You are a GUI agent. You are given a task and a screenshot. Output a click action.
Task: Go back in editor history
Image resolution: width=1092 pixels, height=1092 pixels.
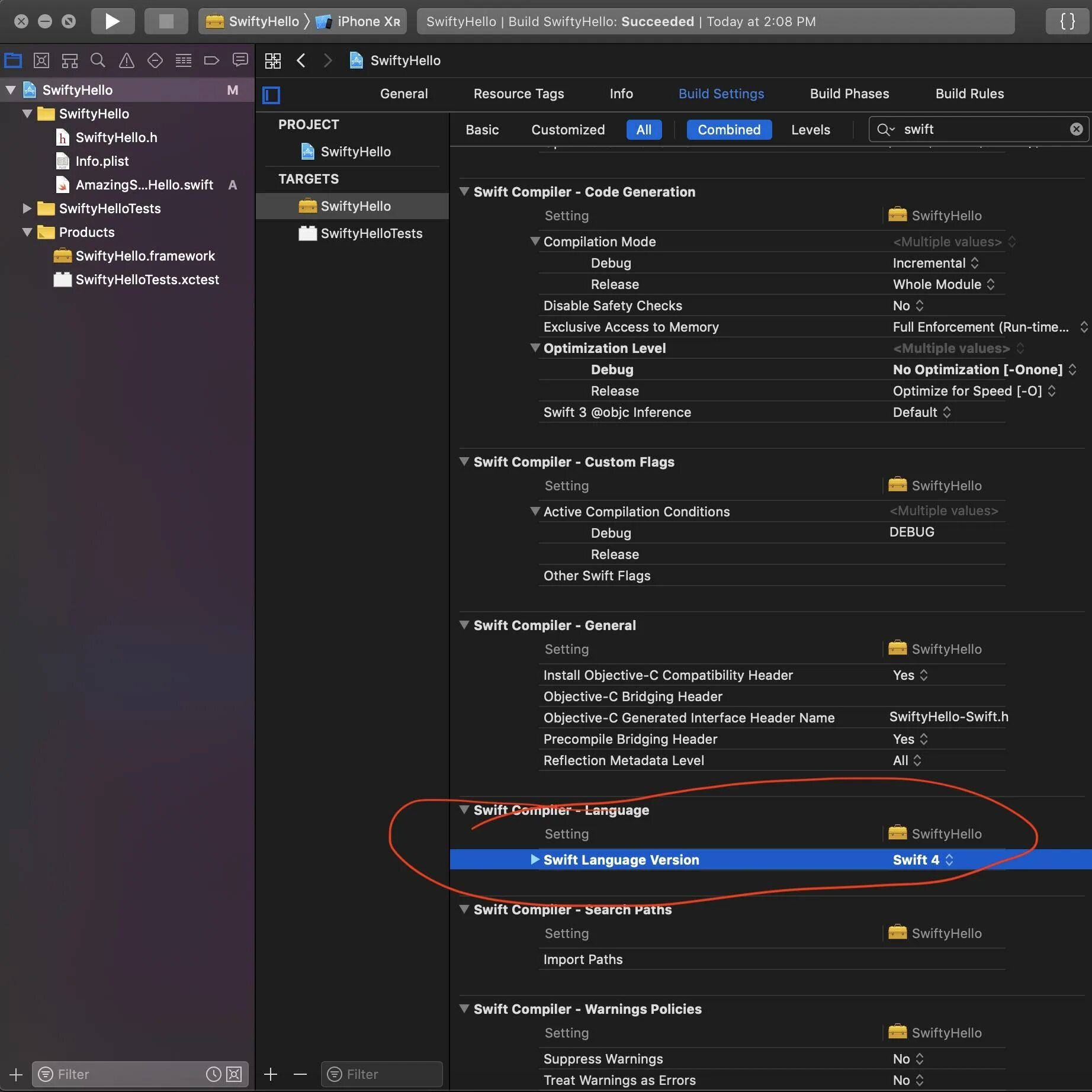click(301, 60)
